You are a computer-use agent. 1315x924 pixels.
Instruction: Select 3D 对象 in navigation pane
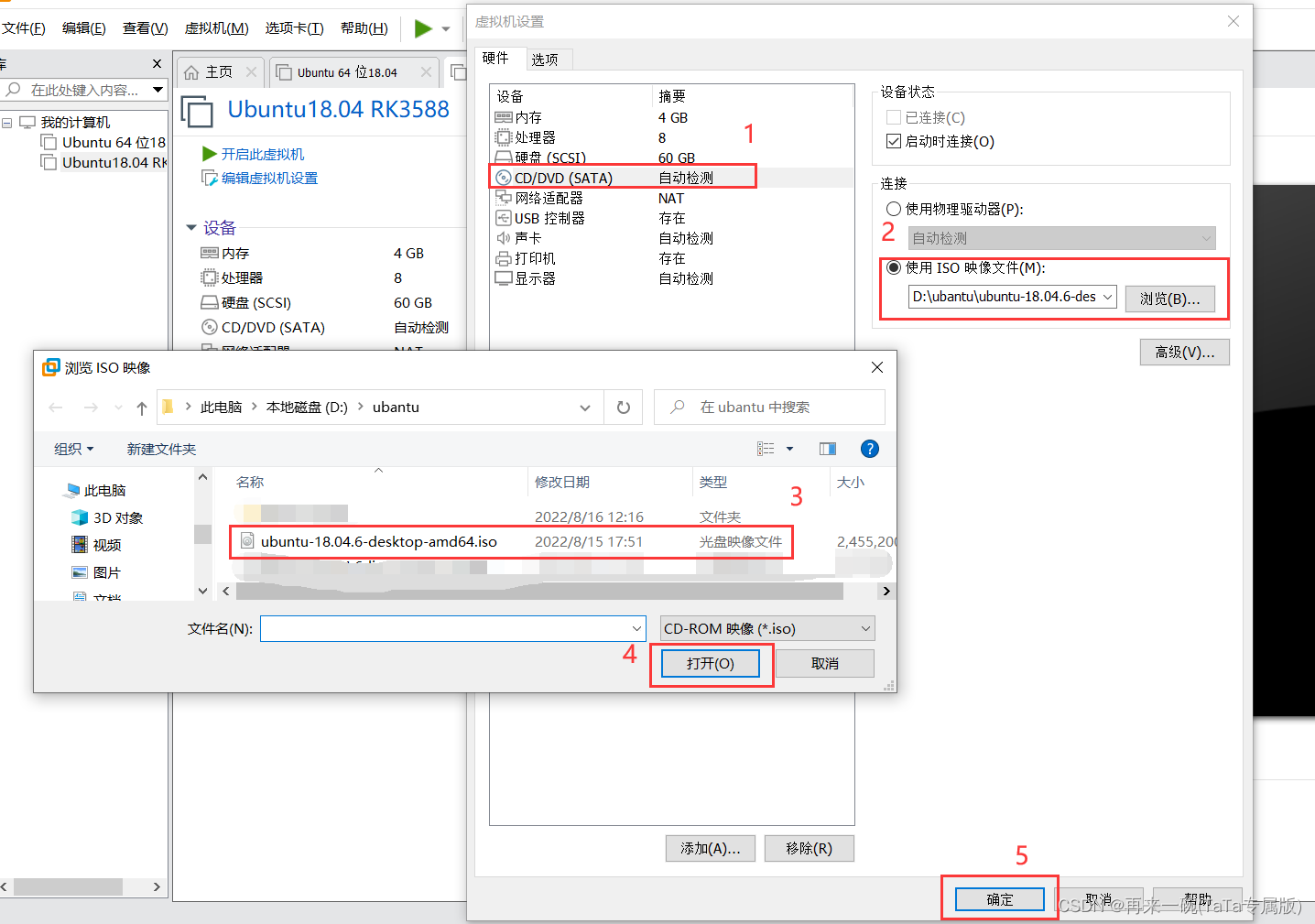click(107, 517)
